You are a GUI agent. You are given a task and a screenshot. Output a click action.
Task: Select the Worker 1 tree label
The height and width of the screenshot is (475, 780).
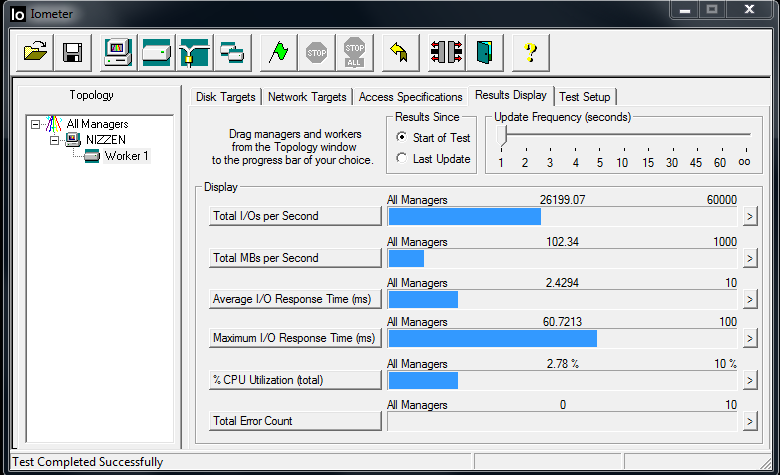pyautogui.click(x=126, y=156)
